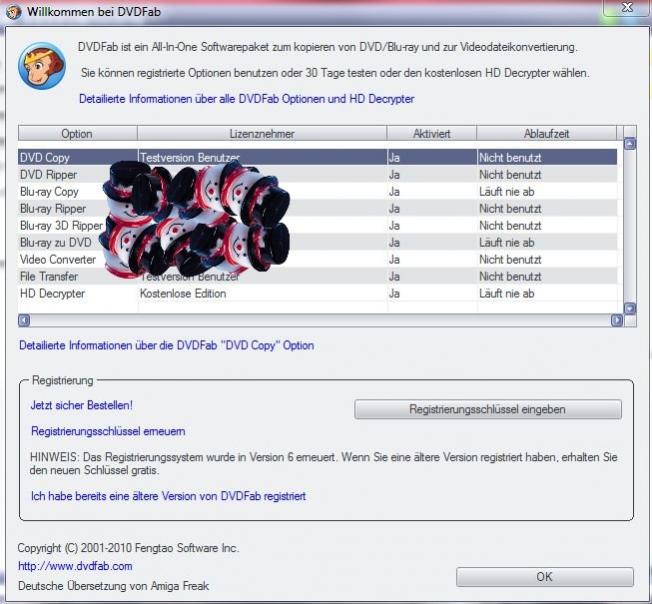
Task: Click the horizontal scroll right arrow
Action: click(616, 321)
